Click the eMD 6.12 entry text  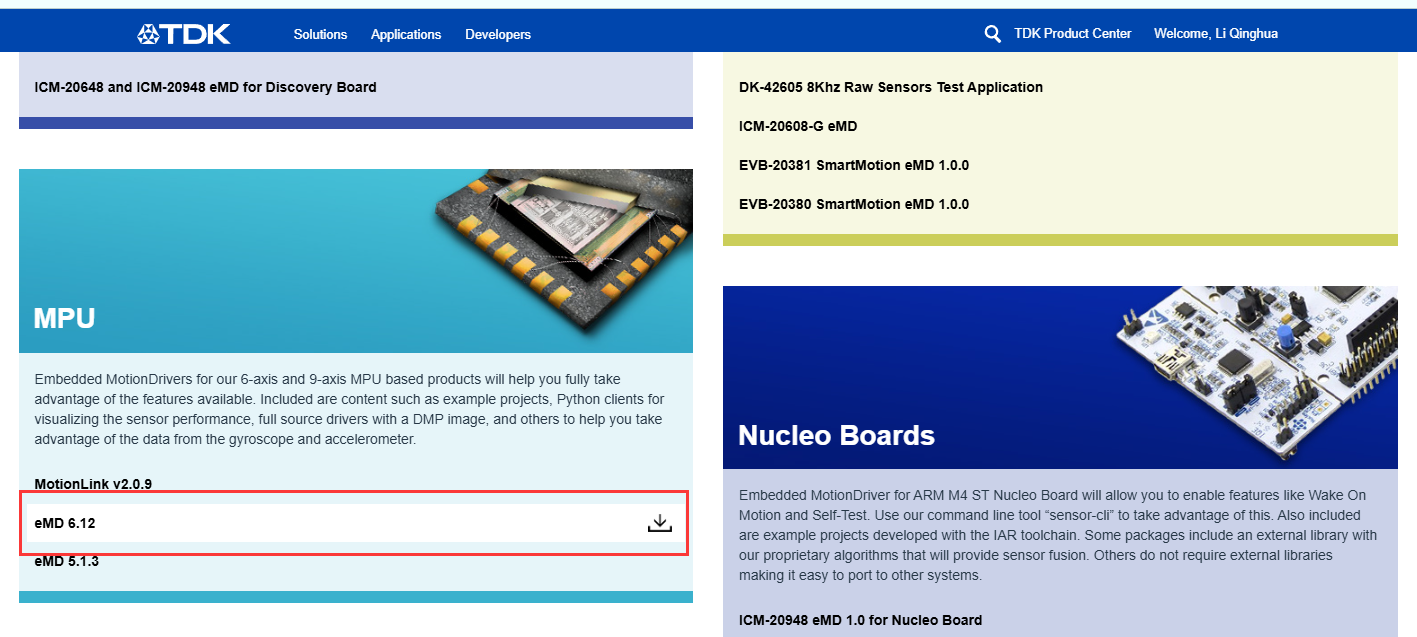pyautogui.click(x=65, y=523)
